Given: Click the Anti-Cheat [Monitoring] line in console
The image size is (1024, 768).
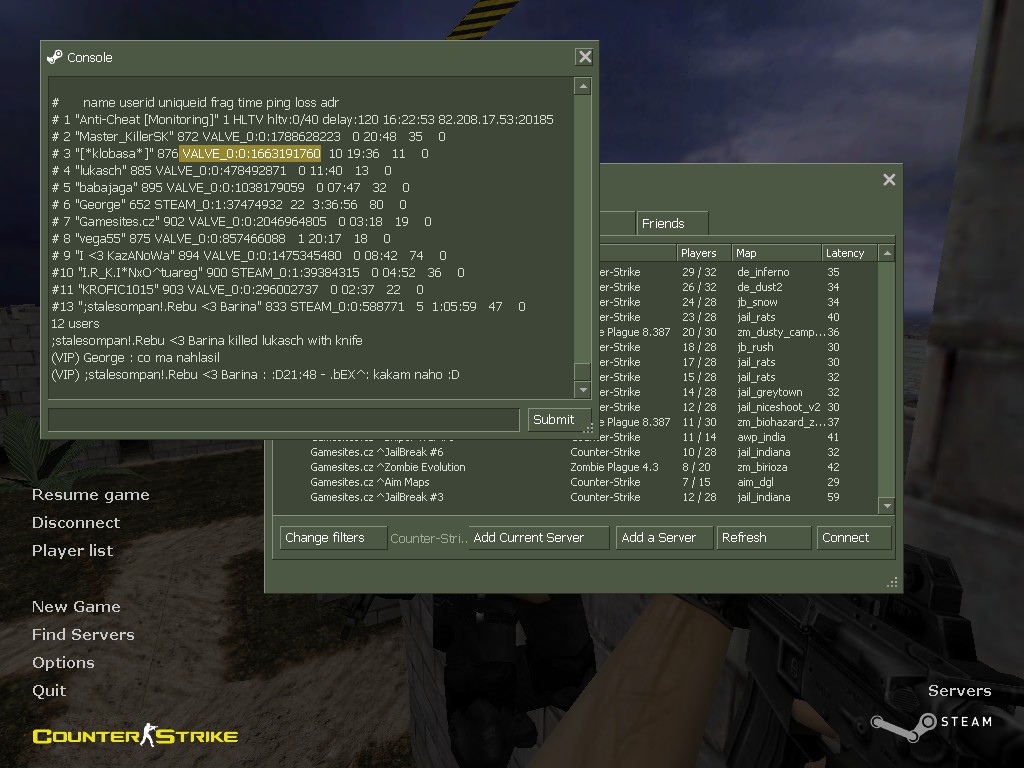Looking at the screenshot, I should 302,120.
